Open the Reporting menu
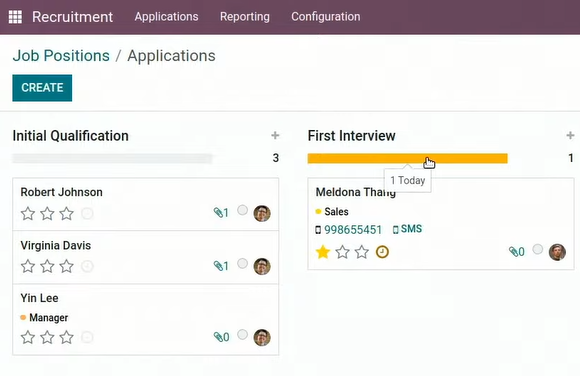Image resolution: width=580 pixels, height=376 pixels. (245, 17)
